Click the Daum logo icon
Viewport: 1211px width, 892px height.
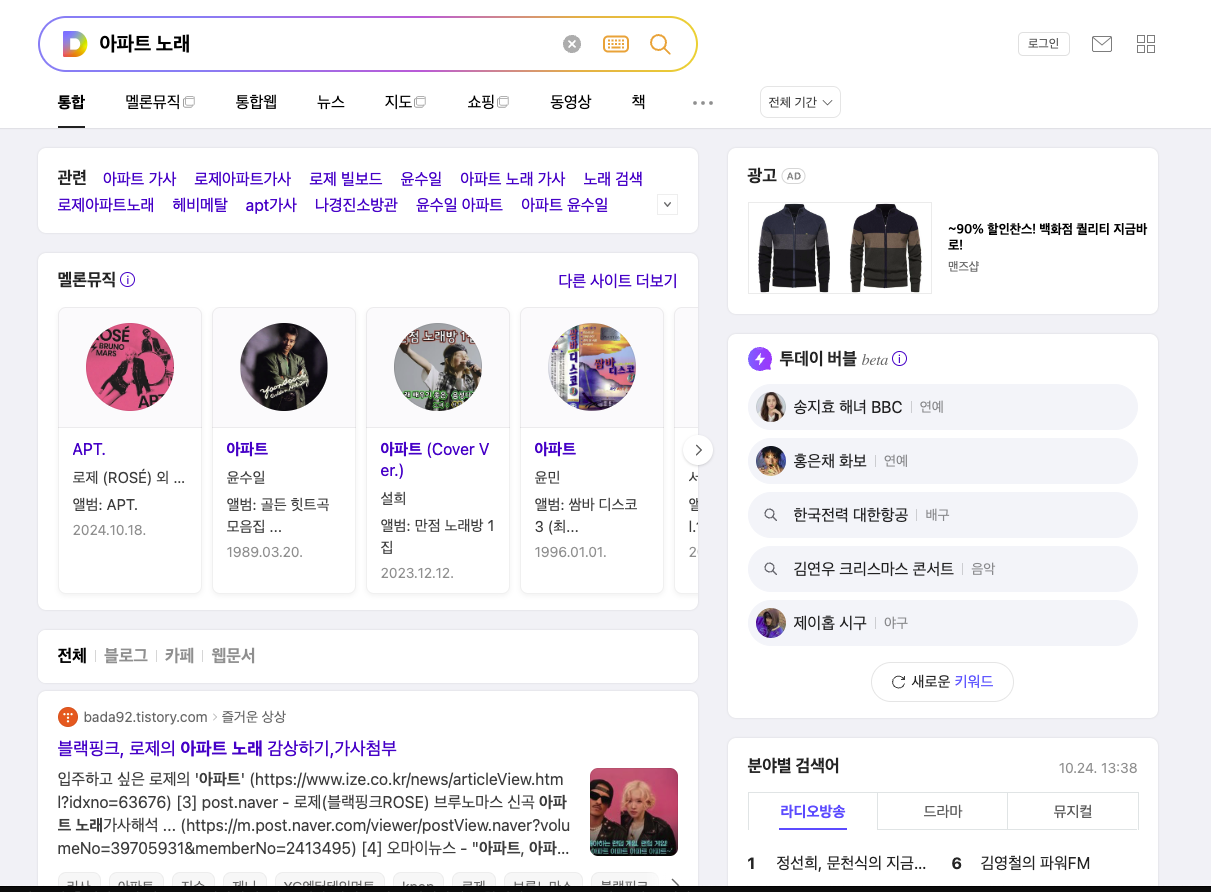point(72,43)
